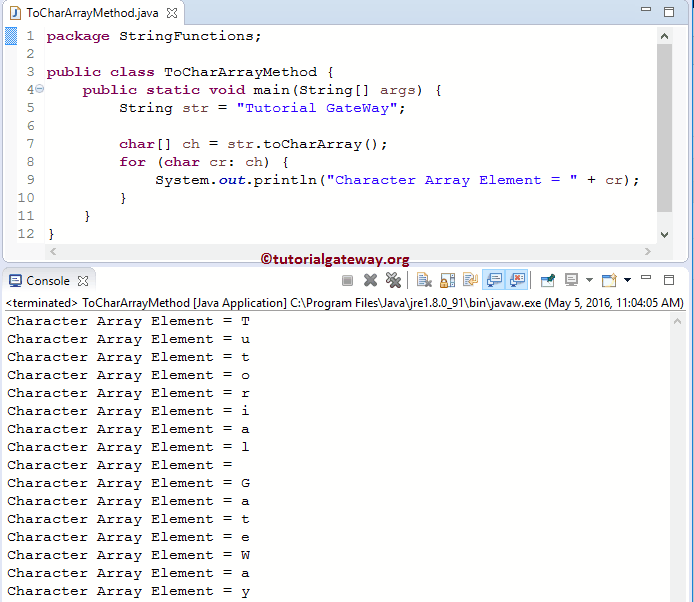
Task: Open the Display Selected Console icon
Action: click(571, 281)
